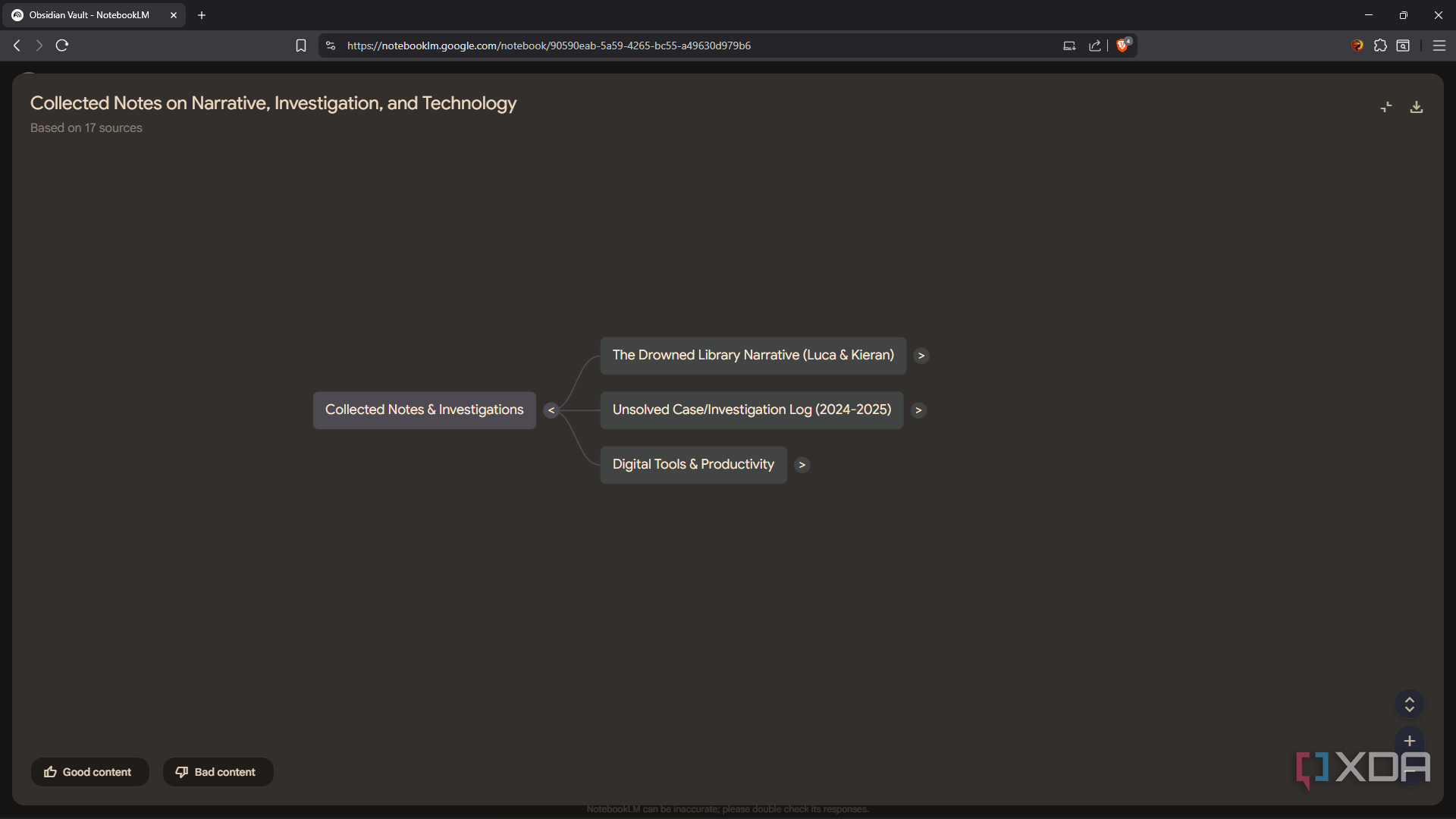Select The Drowned Library Narrative node
1456x819 pixels.
[753, 356]
